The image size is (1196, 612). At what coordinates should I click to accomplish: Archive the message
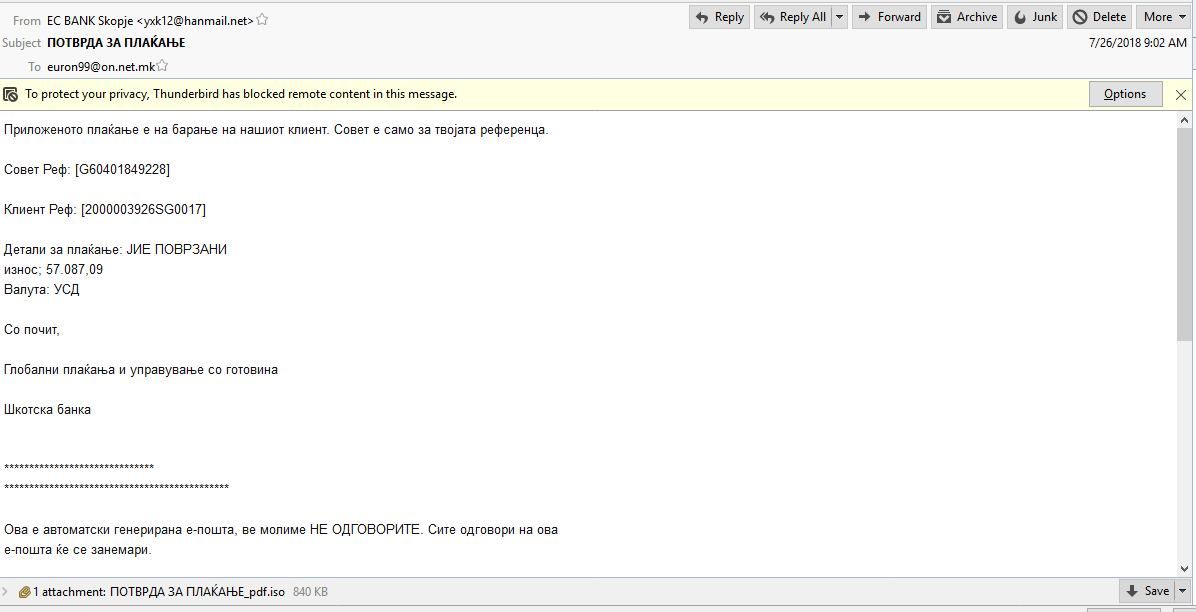click(966, 17)
